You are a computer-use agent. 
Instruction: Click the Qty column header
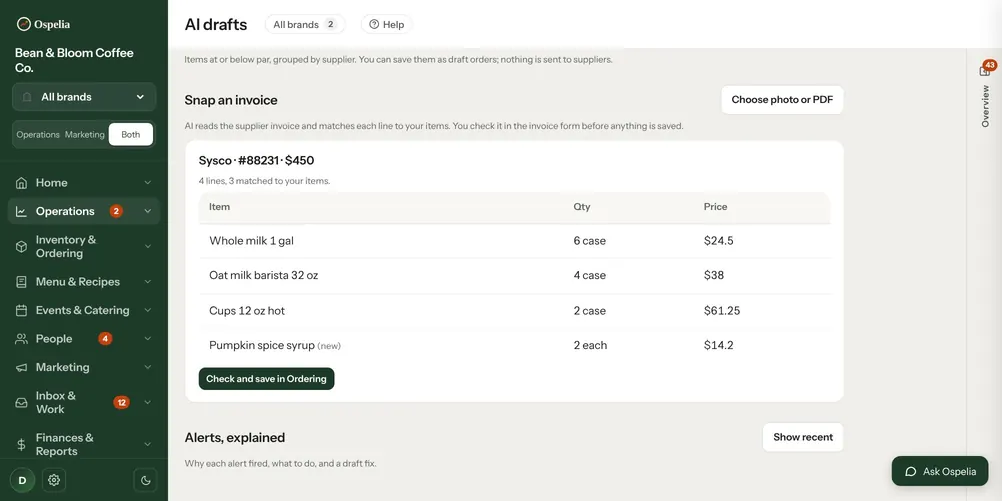582,206
